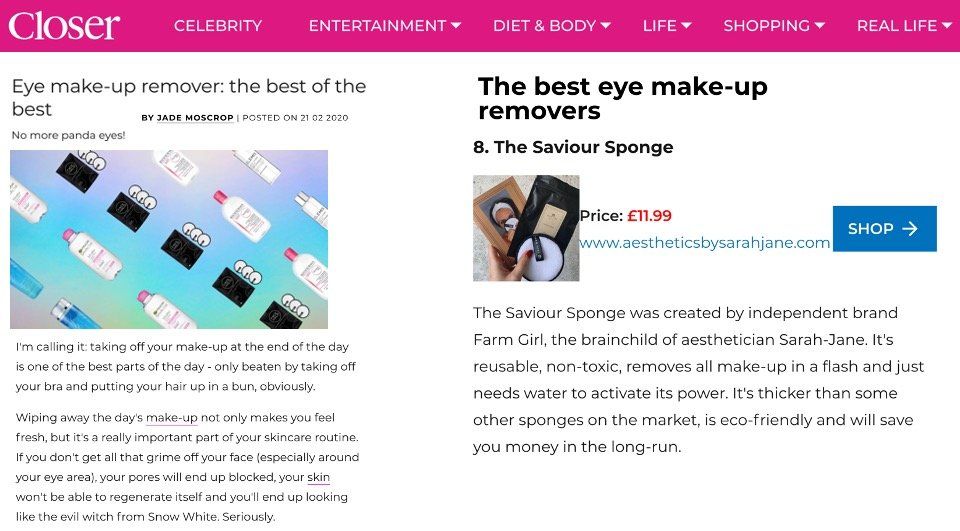This screenshot has width=960, height=531.
Task: Click the arrow icon on Shop button
Action: 910,229
